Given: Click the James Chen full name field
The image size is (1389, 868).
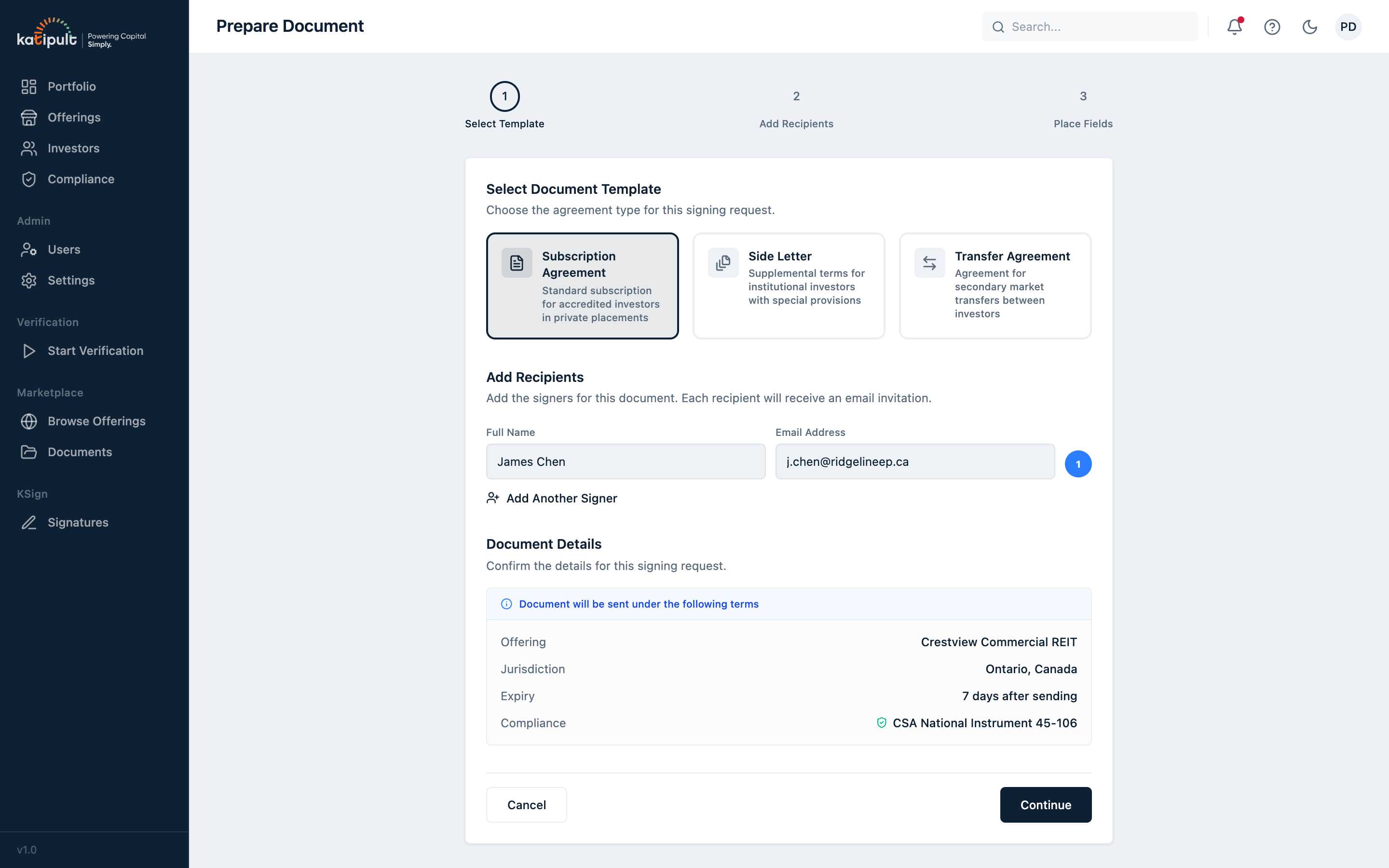Looking at the screenshot, I should pos(625,461).
